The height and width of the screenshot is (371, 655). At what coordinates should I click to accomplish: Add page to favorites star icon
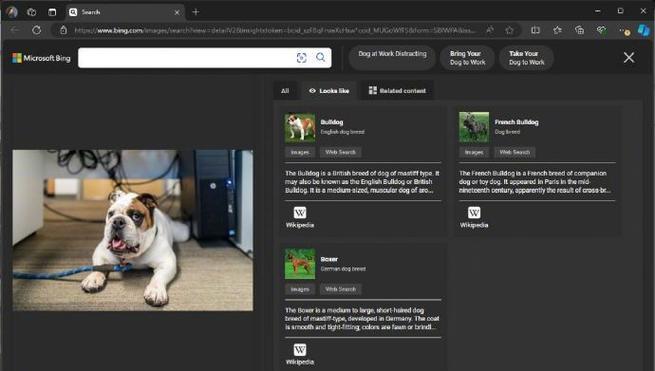click(x=509, y=30)
